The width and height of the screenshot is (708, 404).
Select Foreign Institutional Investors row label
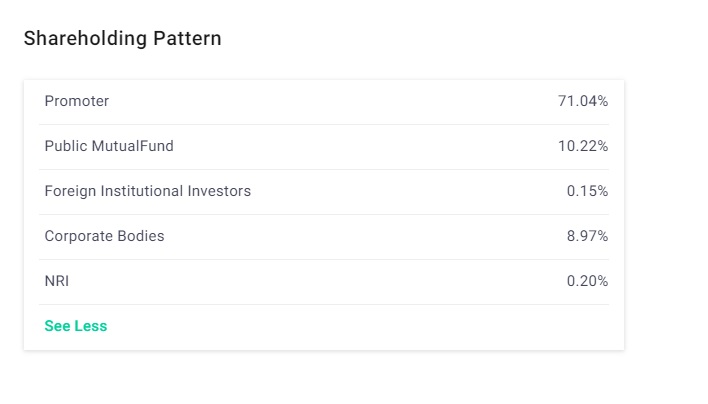(148, 191)
